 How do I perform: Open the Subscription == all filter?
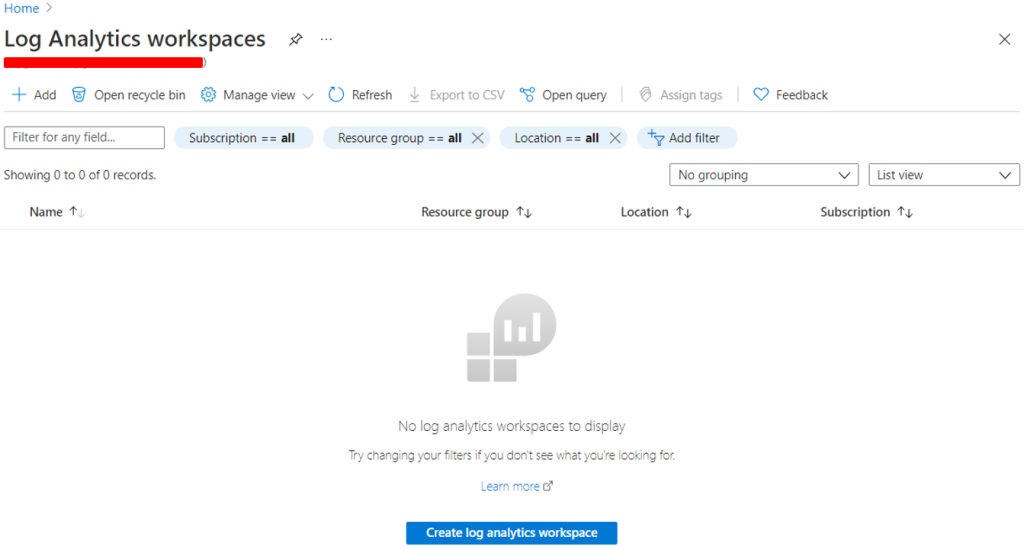click(243, 138)
